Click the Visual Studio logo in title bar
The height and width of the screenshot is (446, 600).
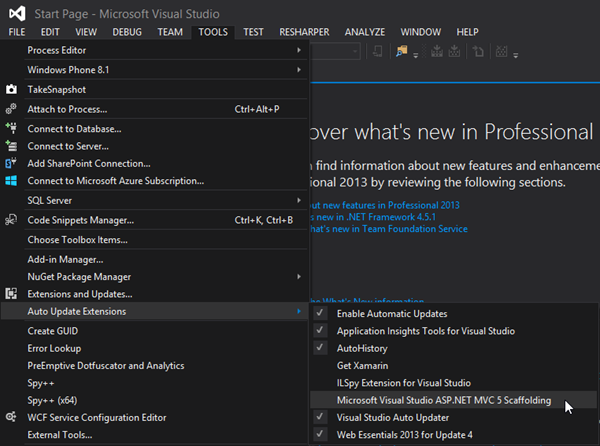point(18,12)
